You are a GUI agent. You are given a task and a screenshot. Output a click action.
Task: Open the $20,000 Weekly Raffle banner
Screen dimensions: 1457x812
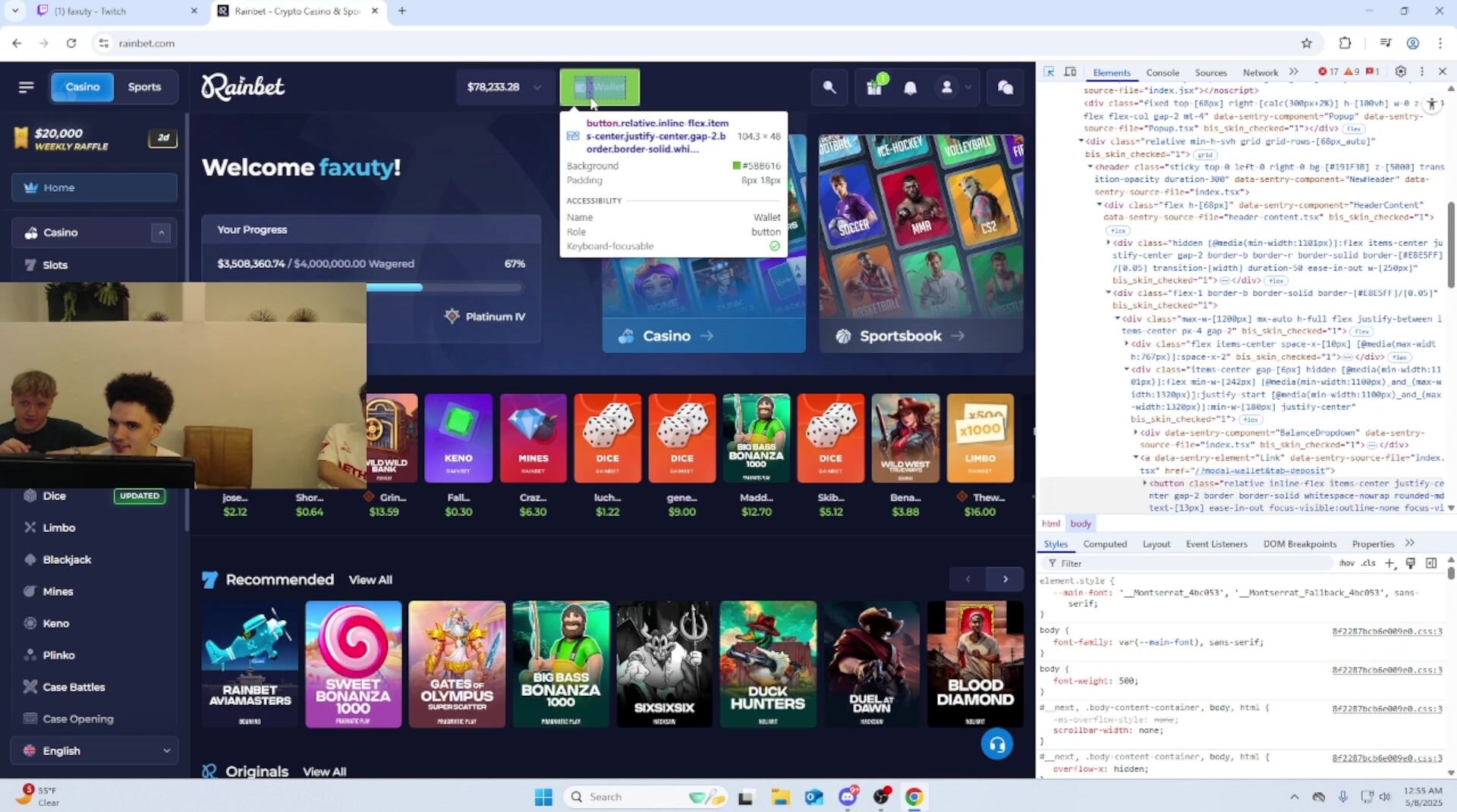tap(94, 139)
